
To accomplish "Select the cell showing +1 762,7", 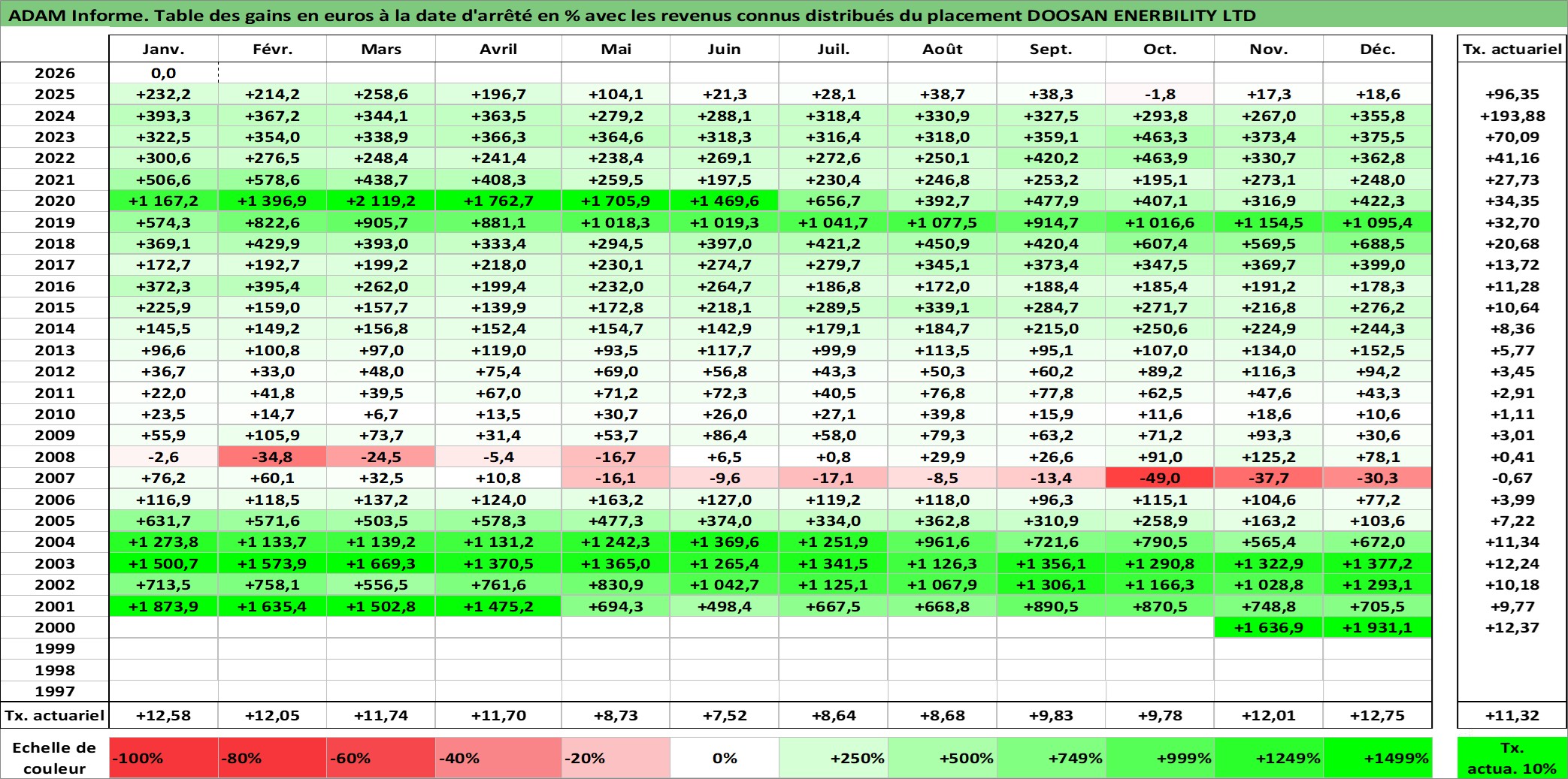I will tap(498, 201).
